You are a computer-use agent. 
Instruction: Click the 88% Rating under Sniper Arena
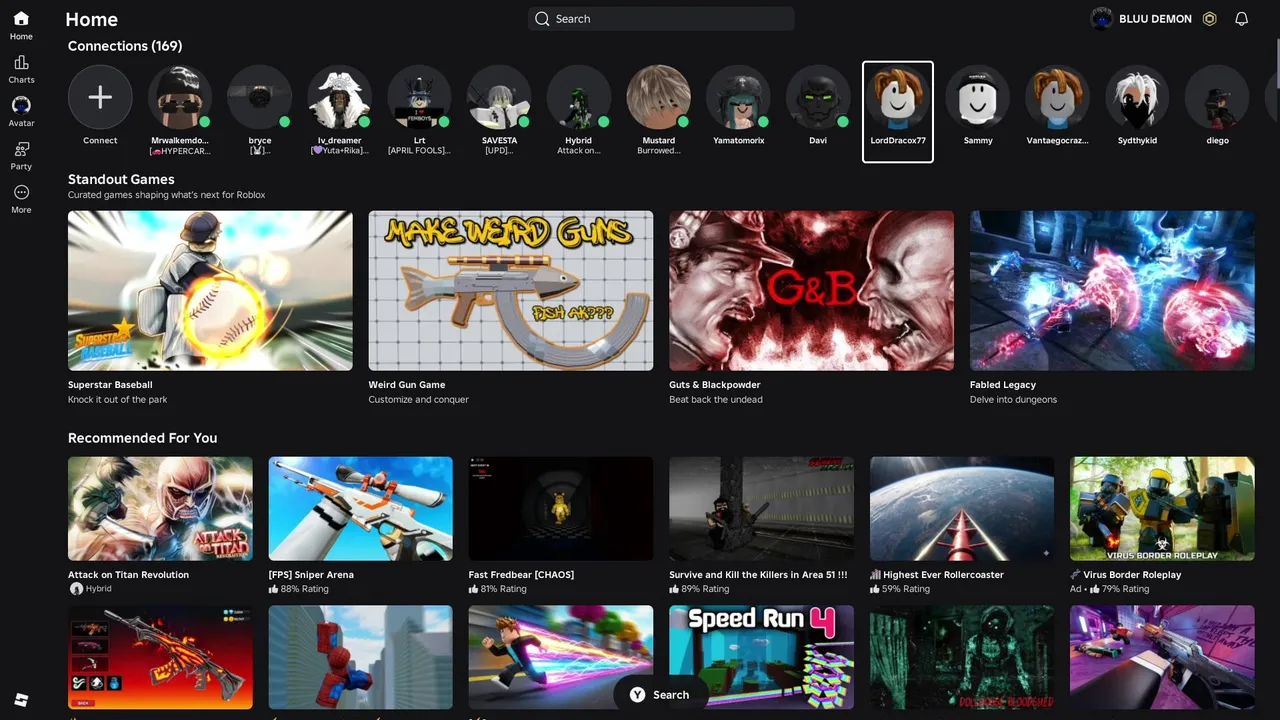pyautogui.click(x=298, y=589)
